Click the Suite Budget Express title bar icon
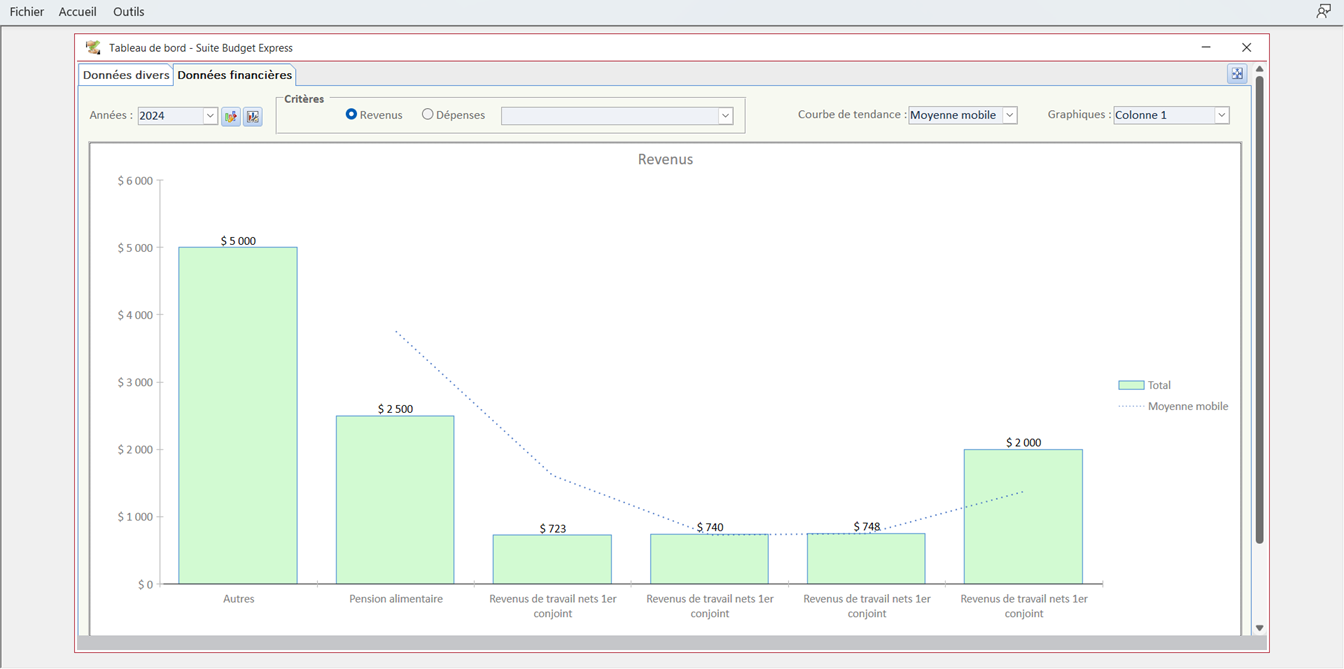The height and width of the screenshot is (669, 1344). coord(93,48)
